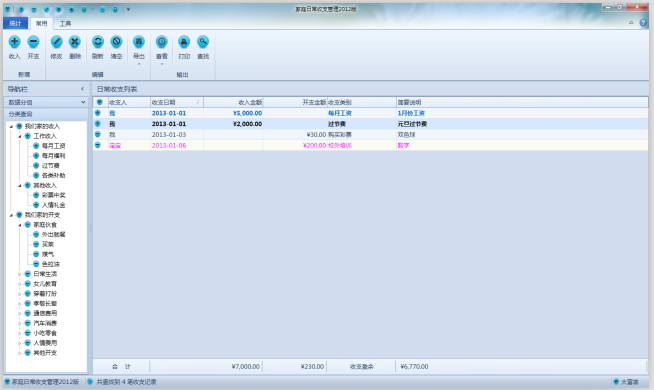Refresh the list with the 刷新 icon
The width and height of the screenshot is (654, 390).
point(98,42)
